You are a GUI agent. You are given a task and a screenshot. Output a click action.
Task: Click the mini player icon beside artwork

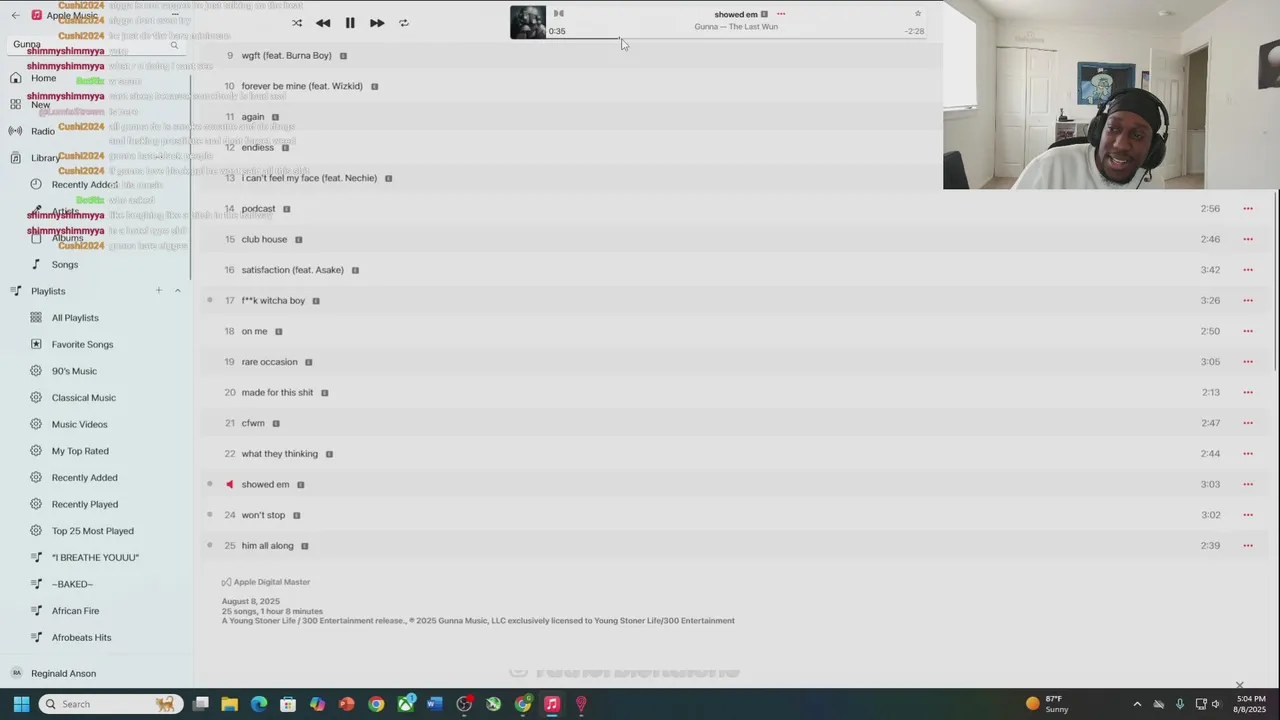click(x=559, y=13)
